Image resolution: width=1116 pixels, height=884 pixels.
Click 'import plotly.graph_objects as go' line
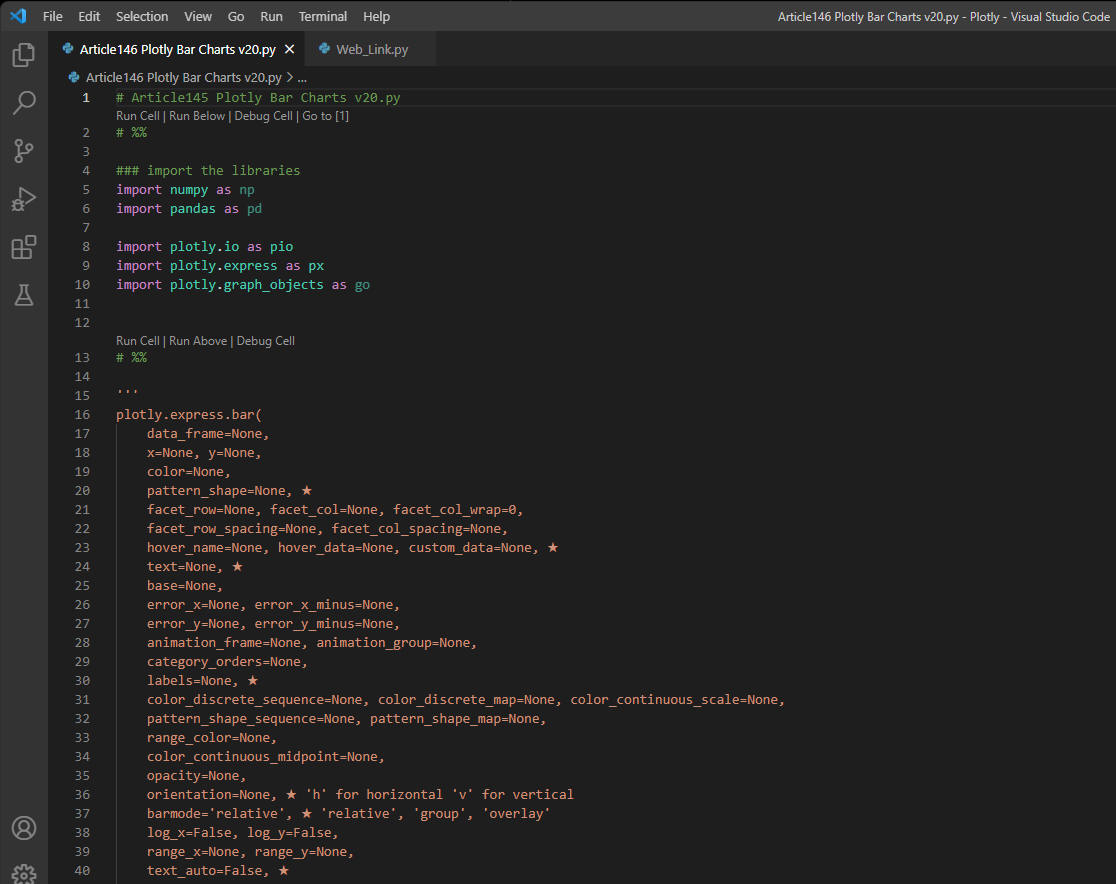(243, 285)
